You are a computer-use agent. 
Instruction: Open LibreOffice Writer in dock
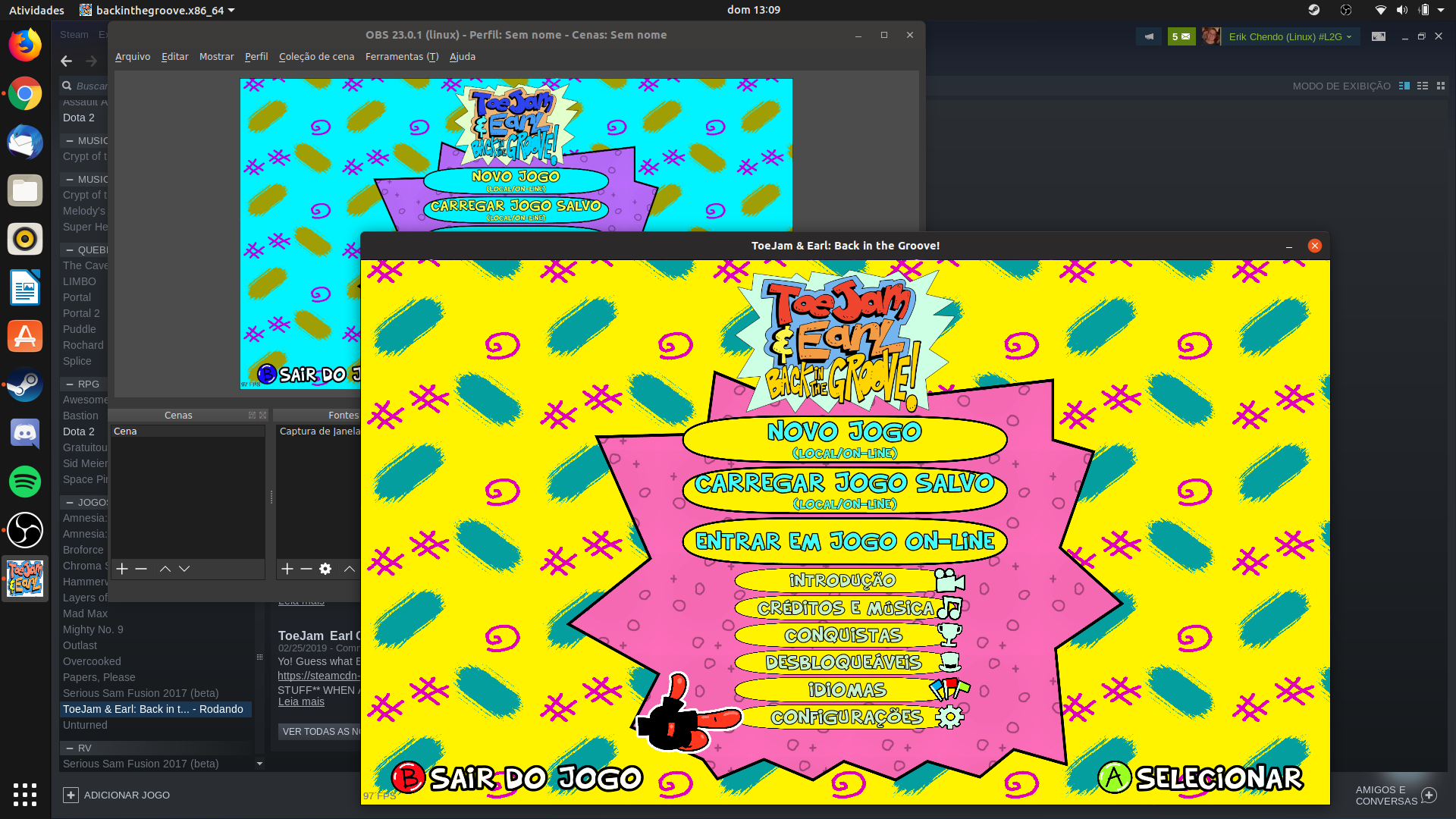25,287
